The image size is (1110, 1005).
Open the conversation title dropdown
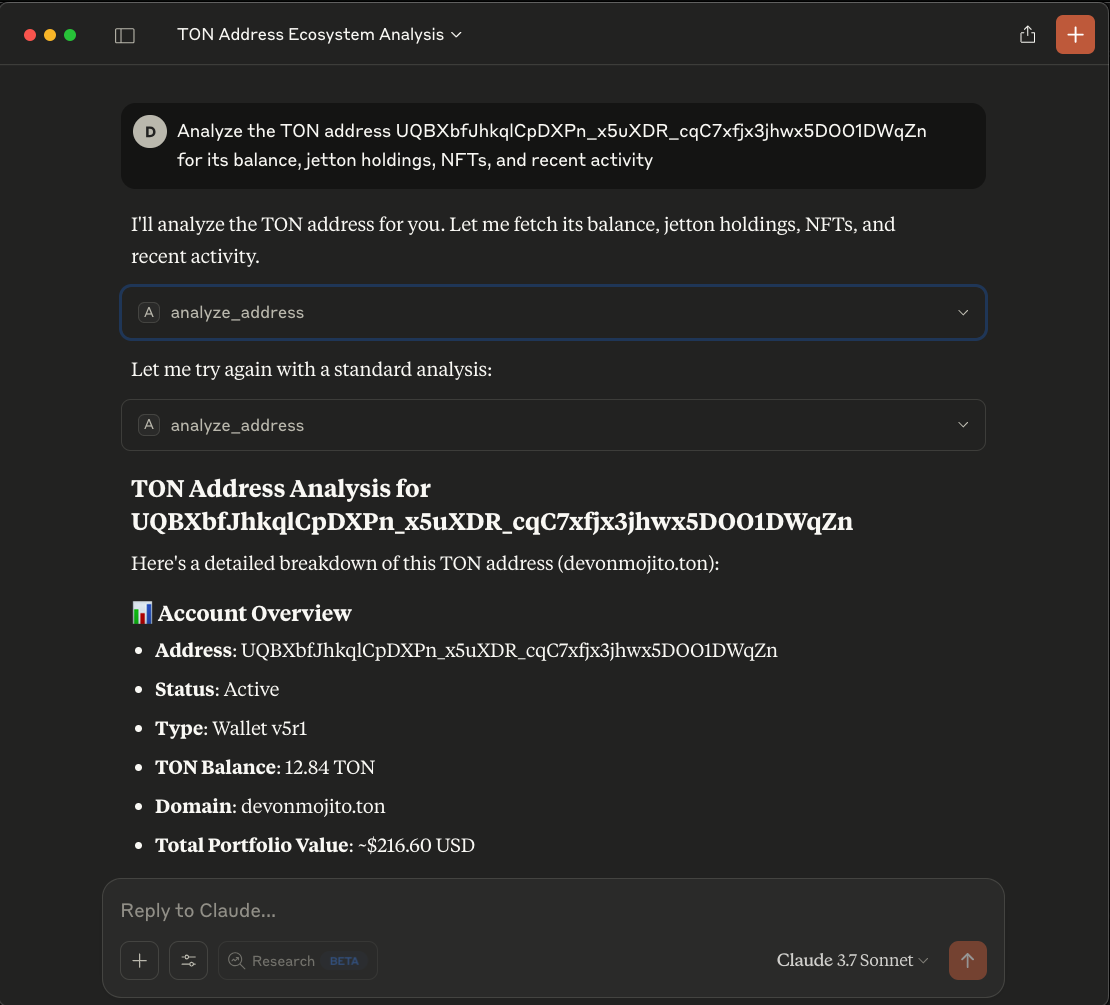319,35
